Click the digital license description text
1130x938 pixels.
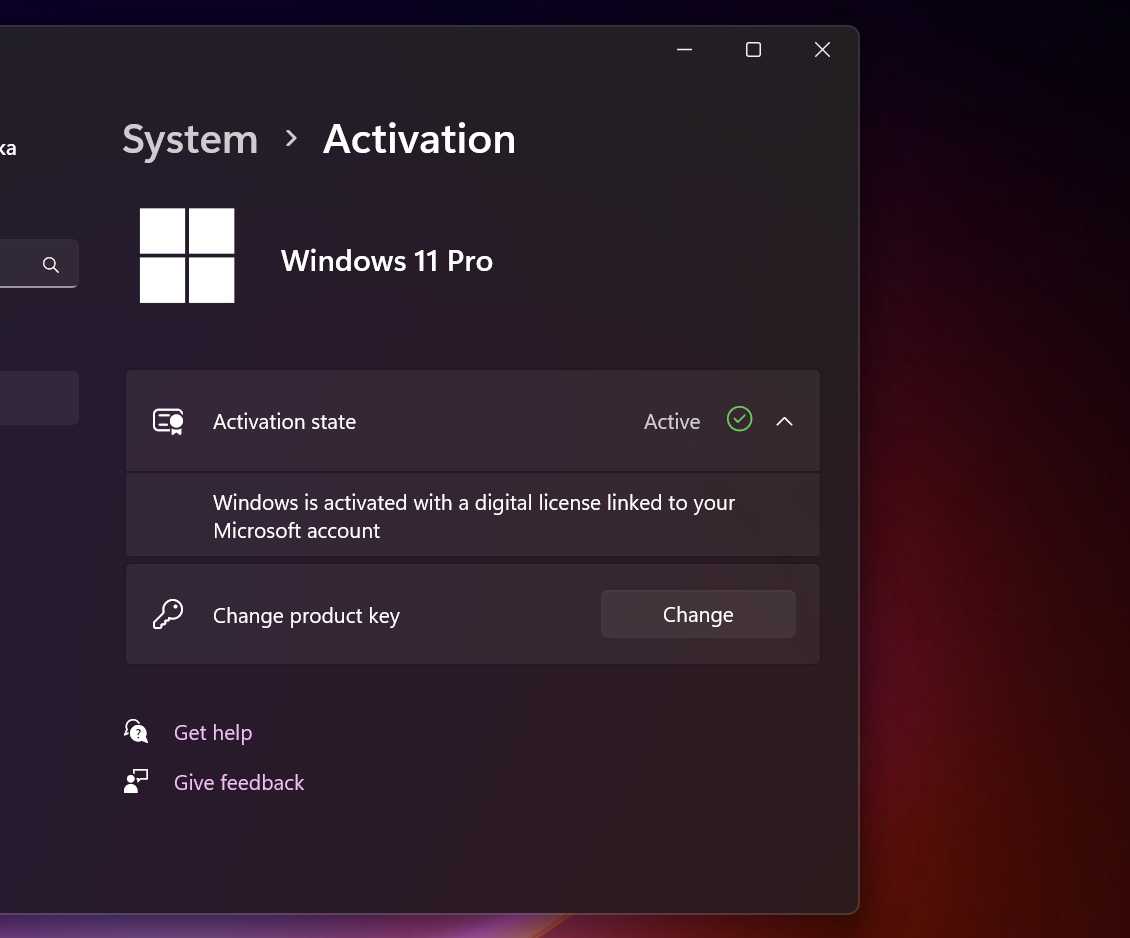[474, 516]
